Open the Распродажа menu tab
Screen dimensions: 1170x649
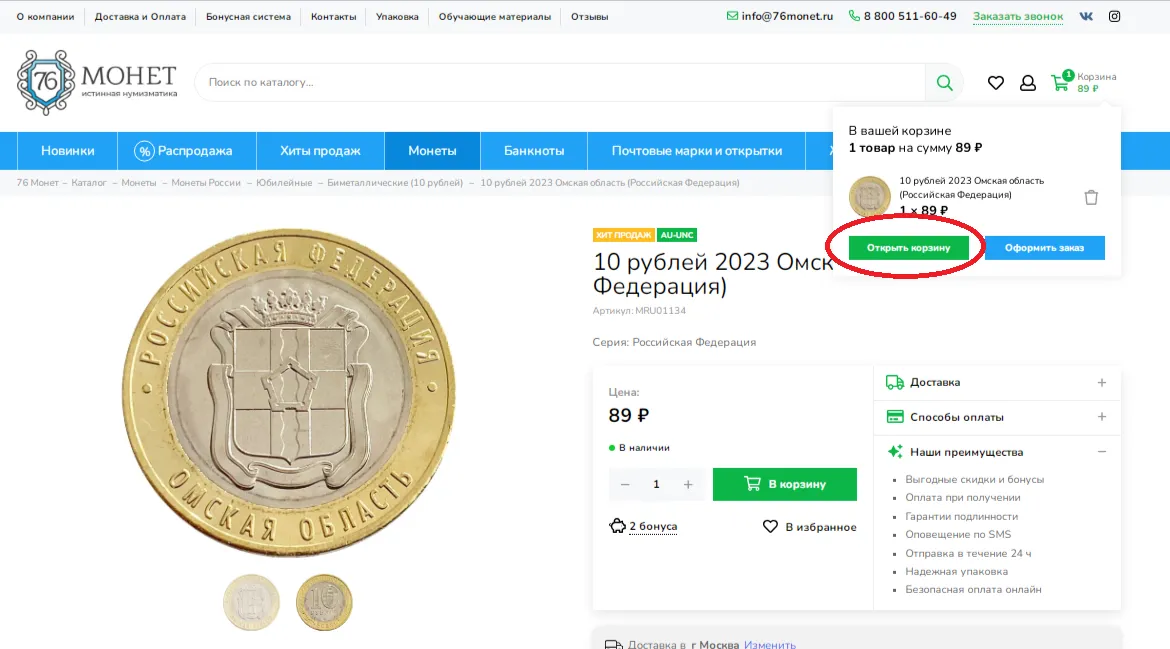pyautogui.click(x=184, y=151)
